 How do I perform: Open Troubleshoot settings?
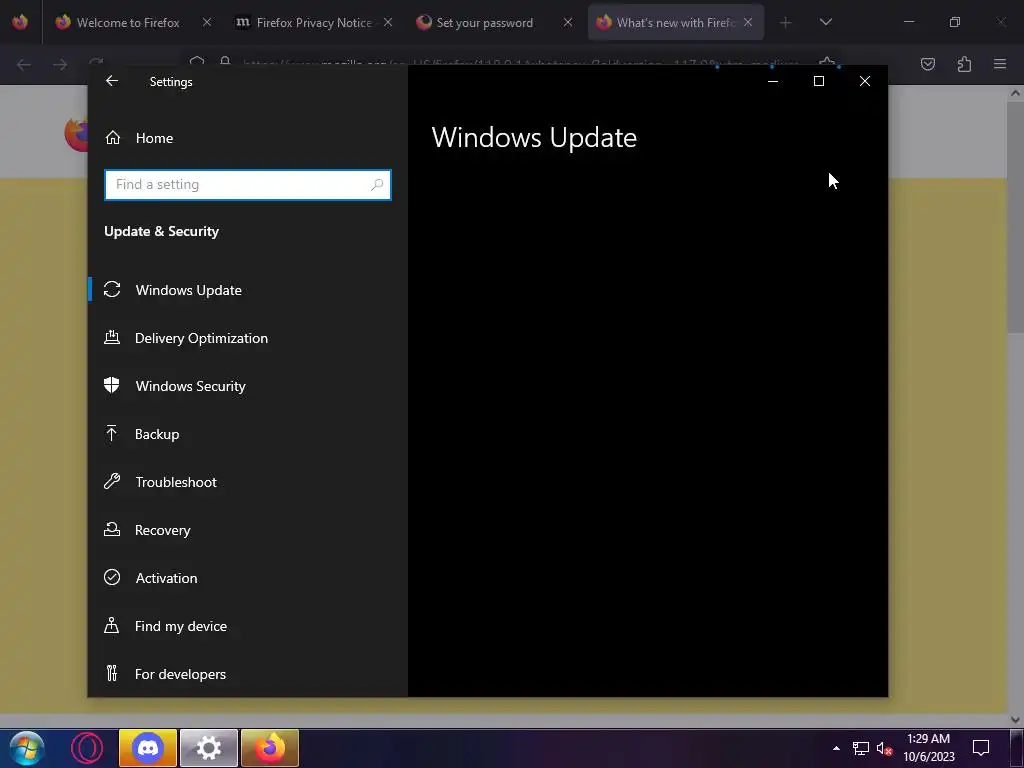point(248,482)
